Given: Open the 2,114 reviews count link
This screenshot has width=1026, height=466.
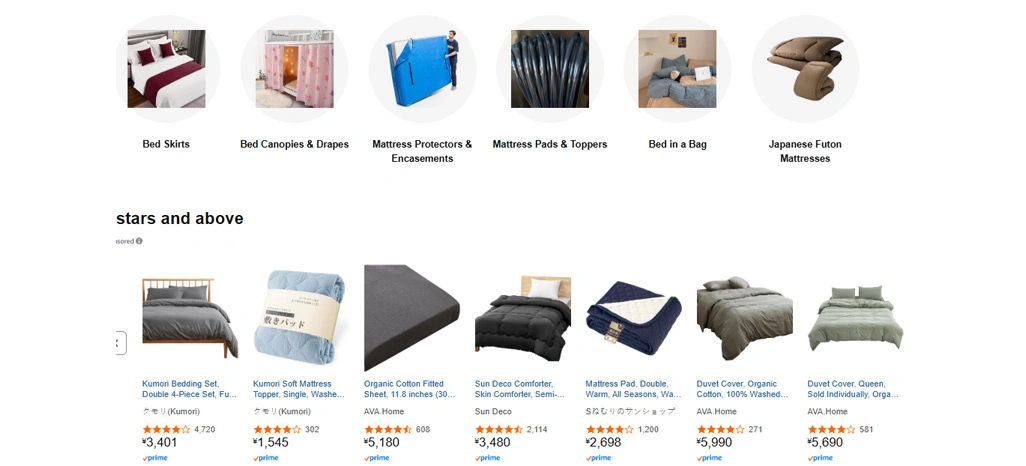Looking at the screenshot, I should (537, 429).
